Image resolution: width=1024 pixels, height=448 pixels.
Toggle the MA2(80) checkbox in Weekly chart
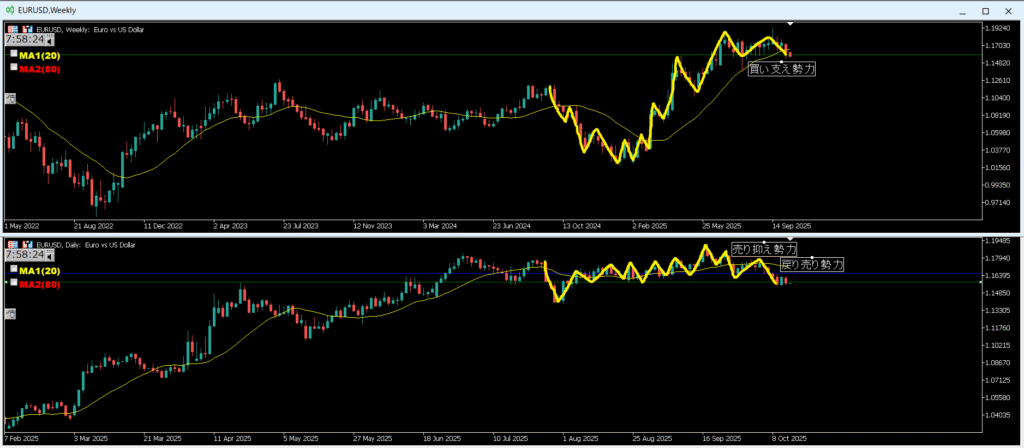pyautogui.click(x=14, y=67)
